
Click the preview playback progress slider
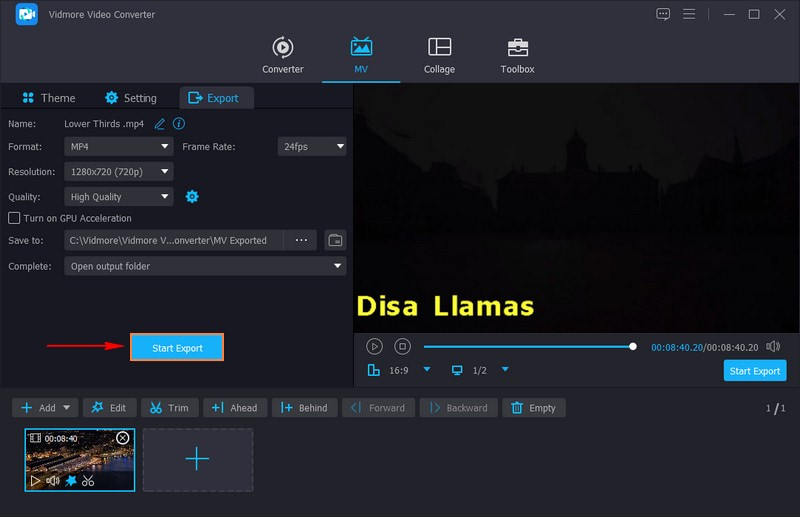tap(528, 347)
